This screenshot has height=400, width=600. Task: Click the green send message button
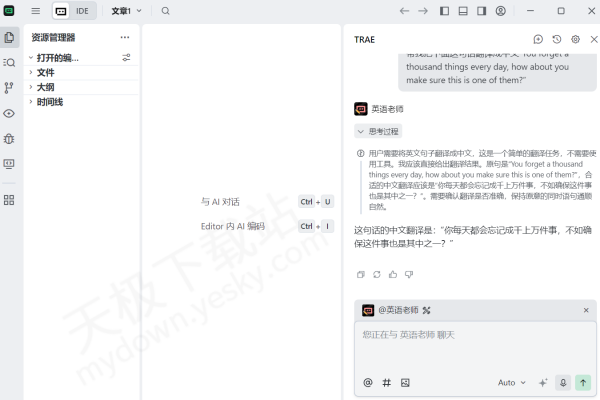[583, 382]
